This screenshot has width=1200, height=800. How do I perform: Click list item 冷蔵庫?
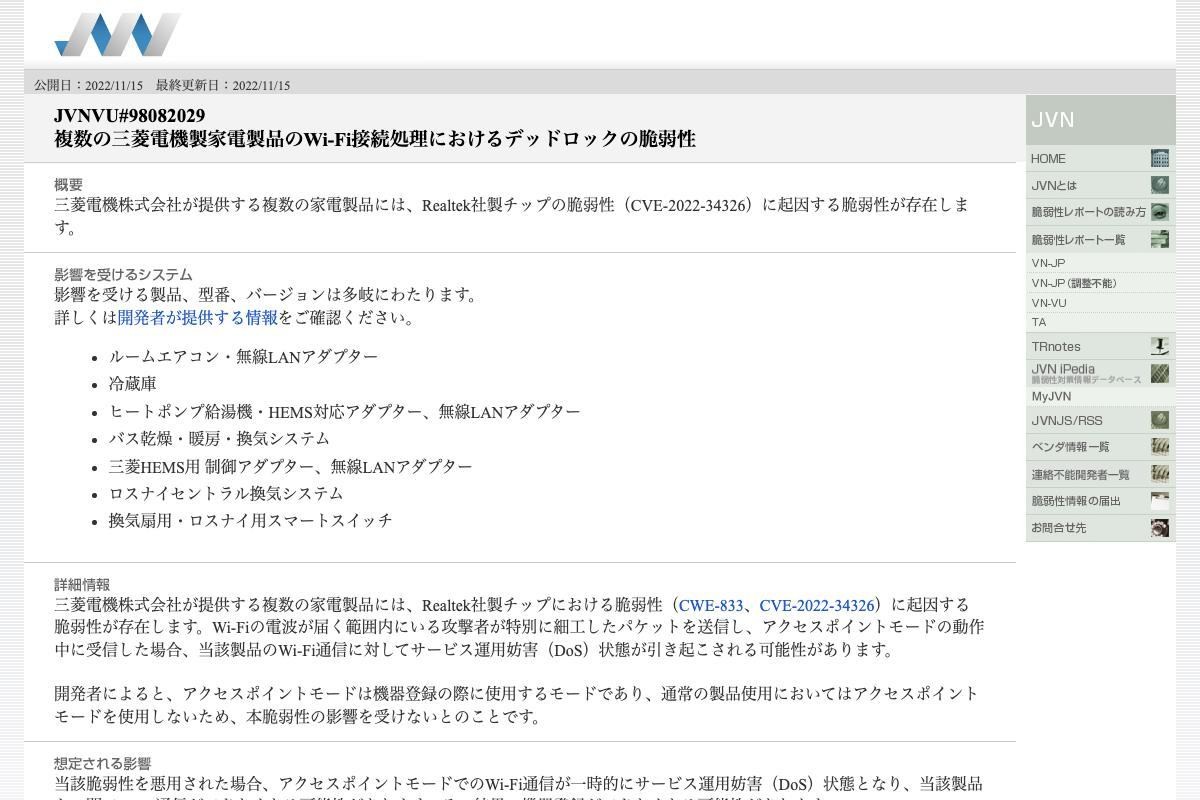pos(133,384)
